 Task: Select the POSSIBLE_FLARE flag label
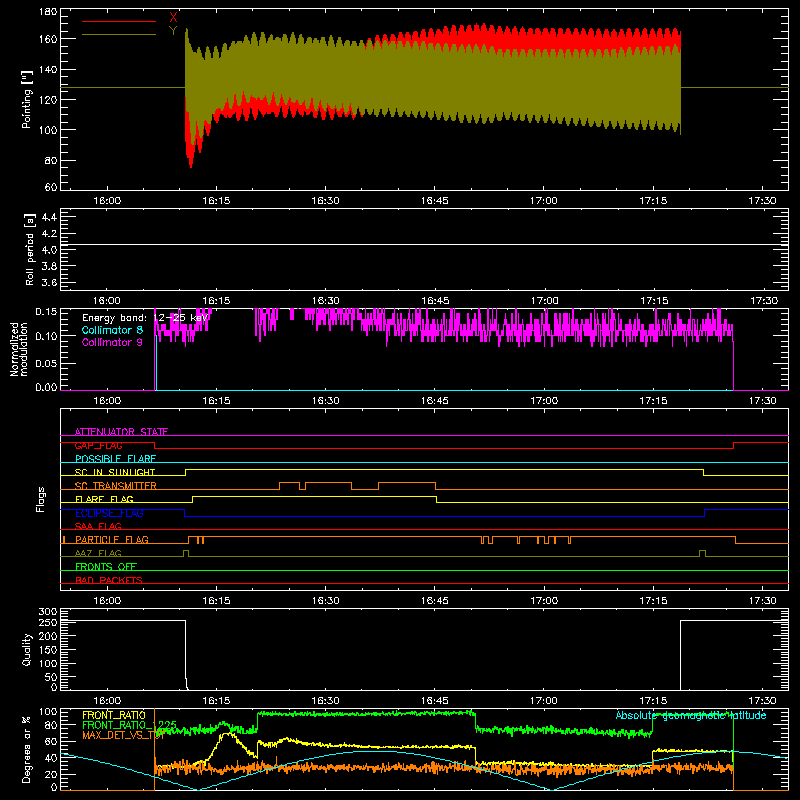pos(115,459)
